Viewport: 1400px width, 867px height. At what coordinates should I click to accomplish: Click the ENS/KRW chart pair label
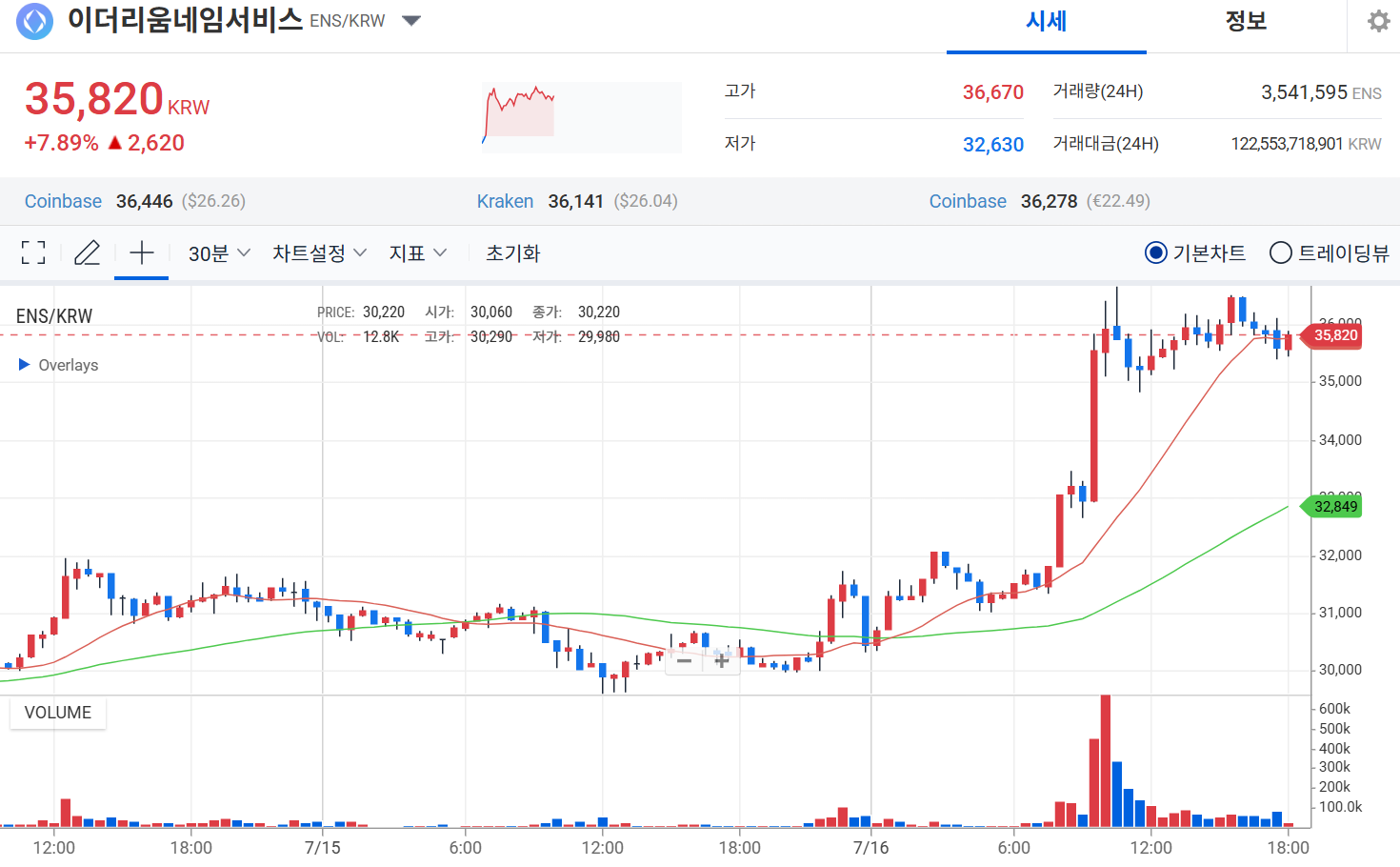(x=54, y=316)
